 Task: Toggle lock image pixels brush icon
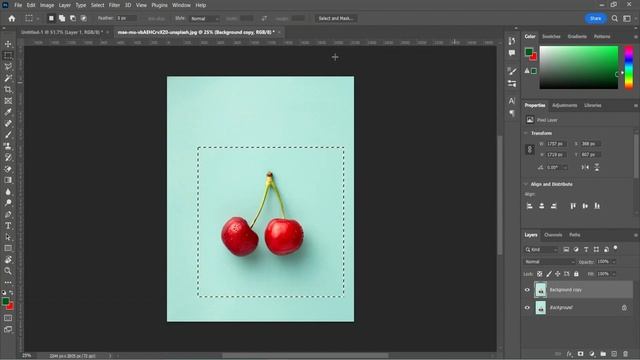549,274
